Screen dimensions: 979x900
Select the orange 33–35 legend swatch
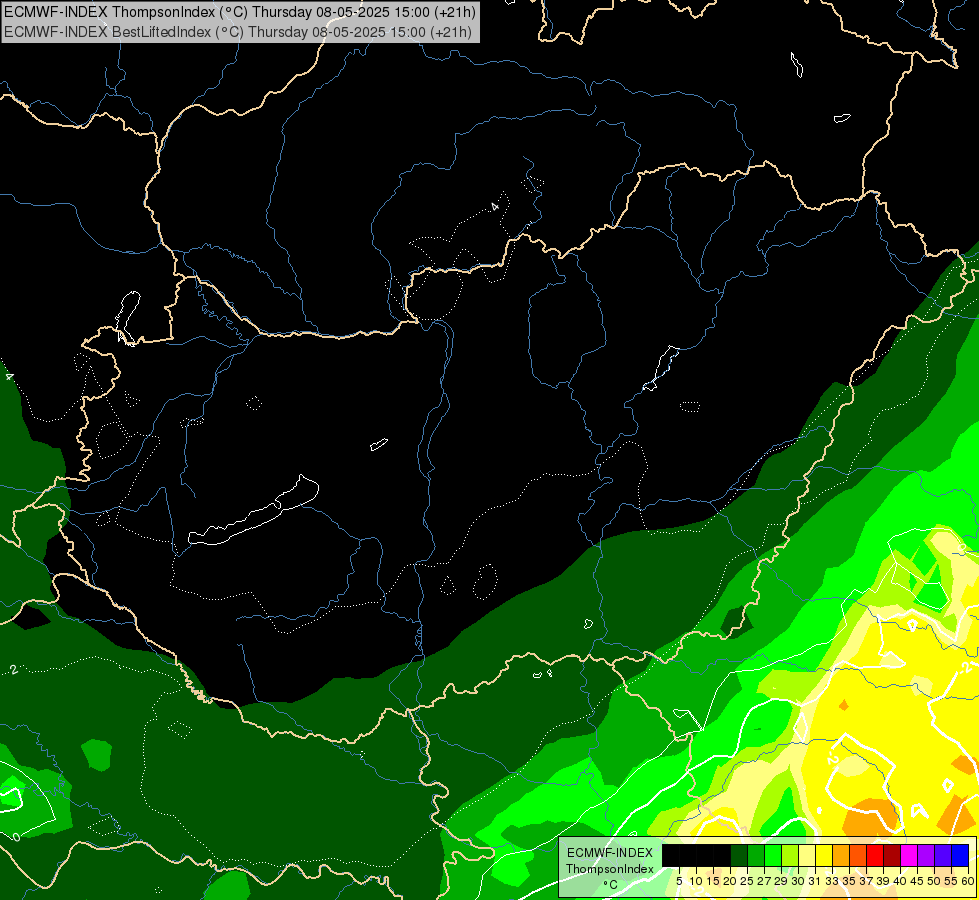(841, 855)
